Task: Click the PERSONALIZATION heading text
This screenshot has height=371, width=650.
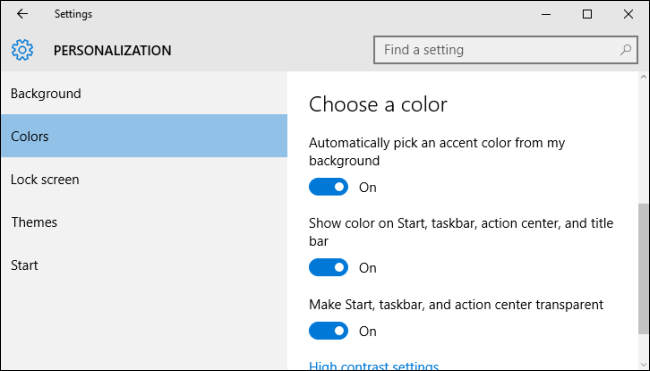Action: click(x=112, y=51)
